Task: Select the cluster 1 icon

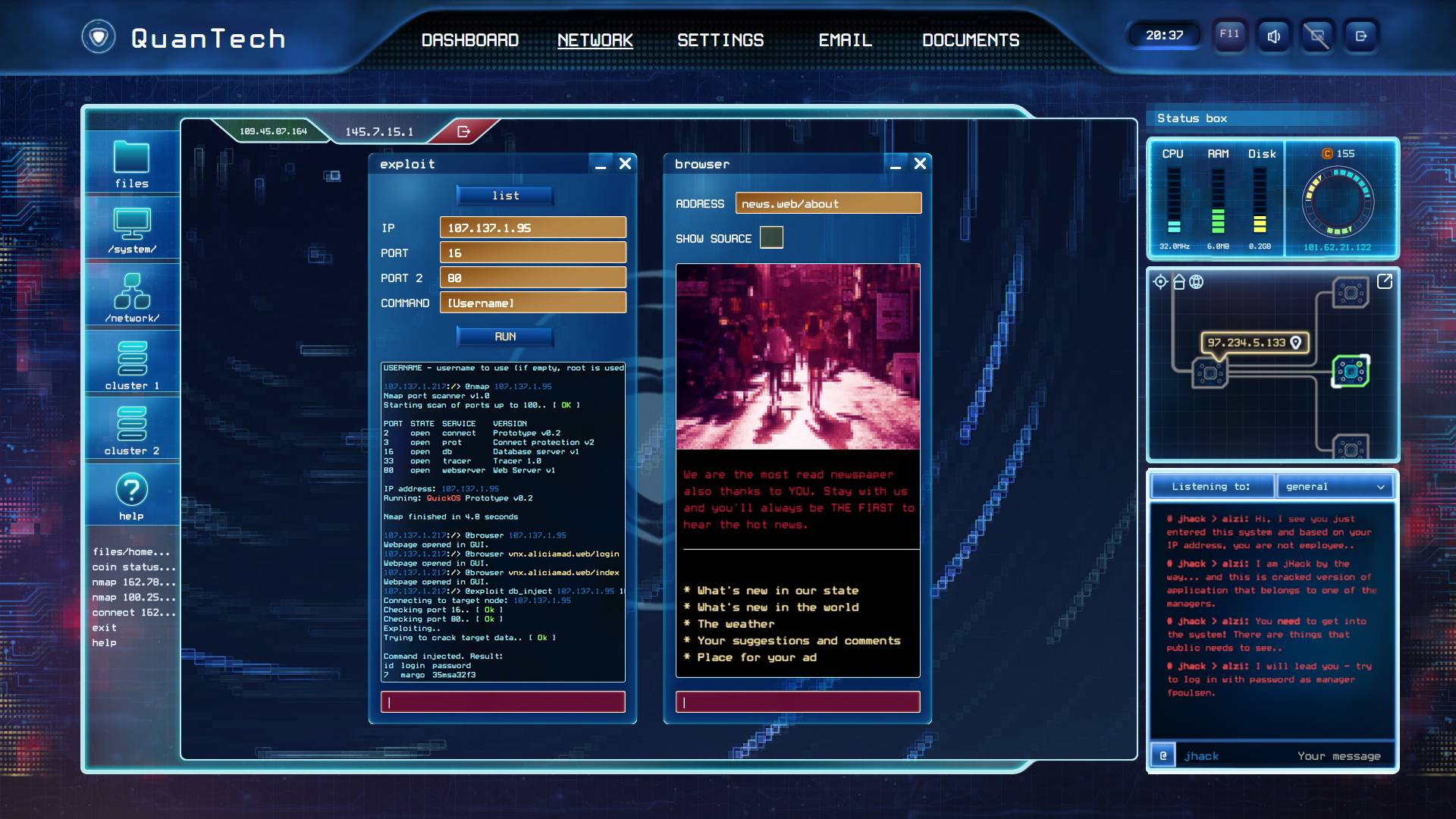Action: click(x=132, y=359)
